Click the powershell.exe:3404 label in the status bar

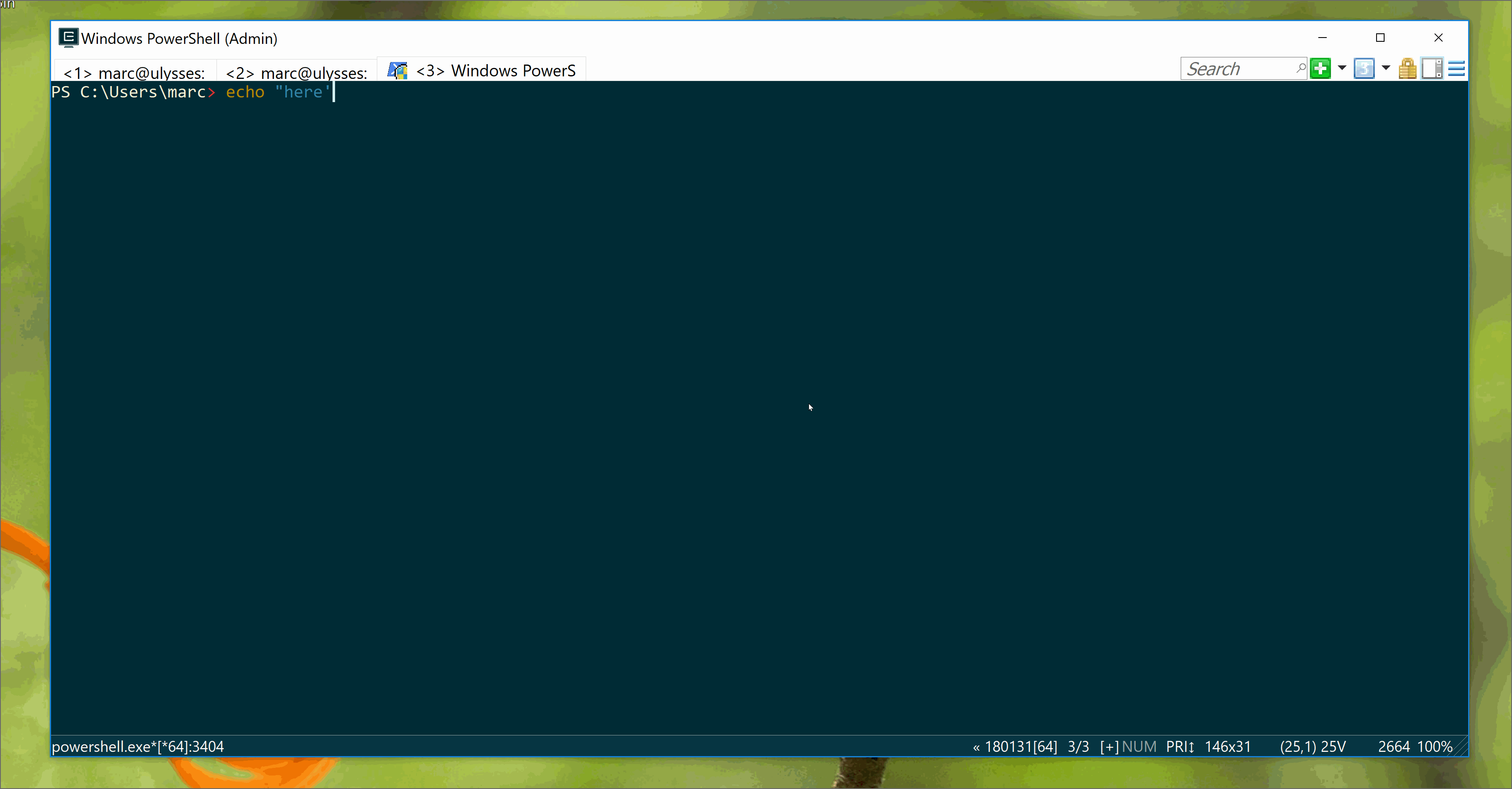pyautogui.click(x=138, y=746)
